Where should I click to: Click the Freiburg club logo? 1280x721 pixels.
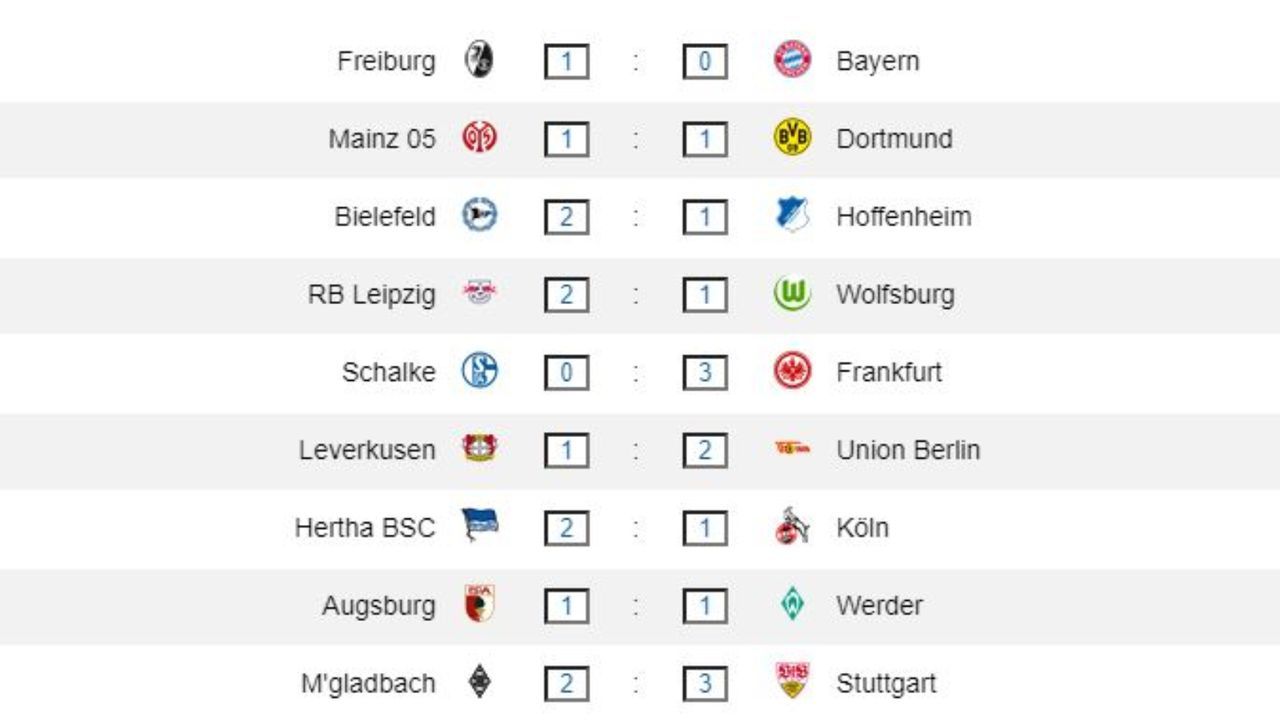(x=479, y=60)
